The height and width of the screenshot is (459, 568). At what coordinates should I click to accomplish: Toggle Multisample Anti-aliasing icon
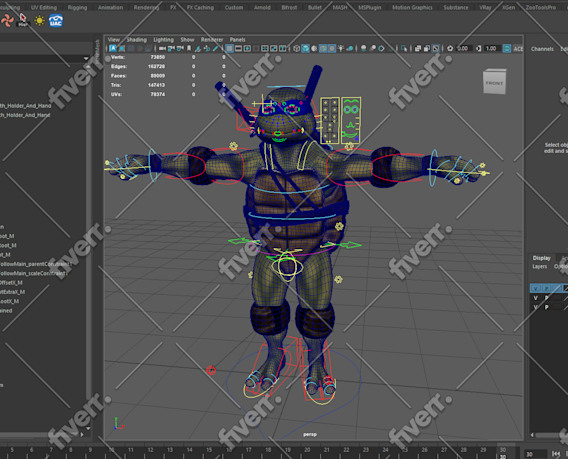tap(381, 49)
